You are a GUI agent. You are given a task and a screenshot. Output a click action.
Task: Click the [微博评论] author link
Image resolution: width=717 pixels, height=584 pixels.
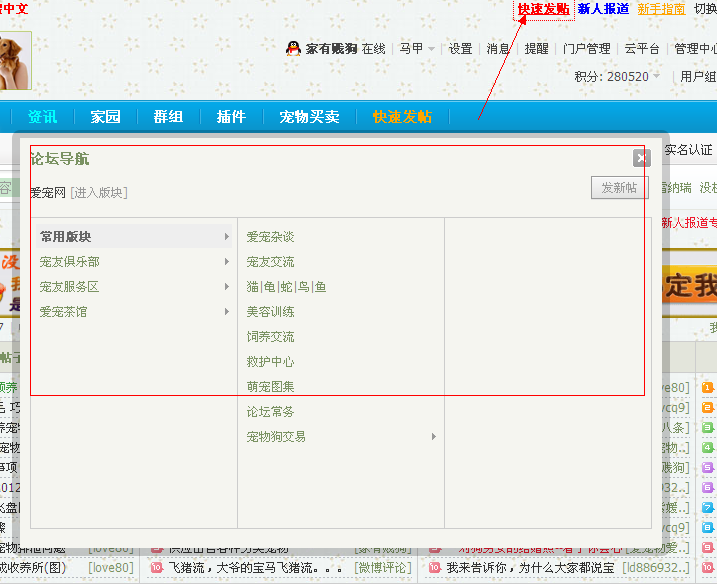click(x=383, y=568)
